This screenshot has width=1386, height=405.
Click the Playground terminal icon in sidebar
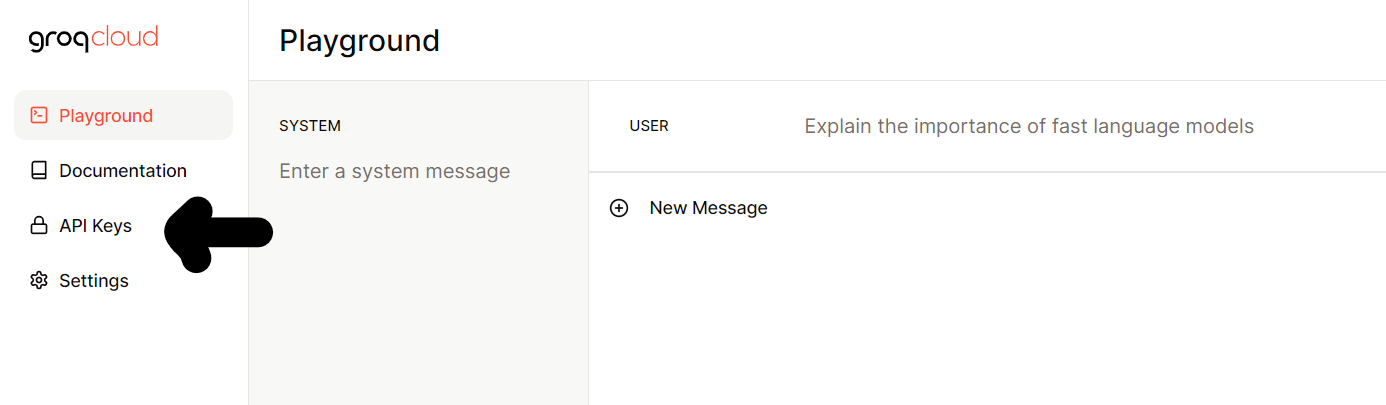coord(39,115)
